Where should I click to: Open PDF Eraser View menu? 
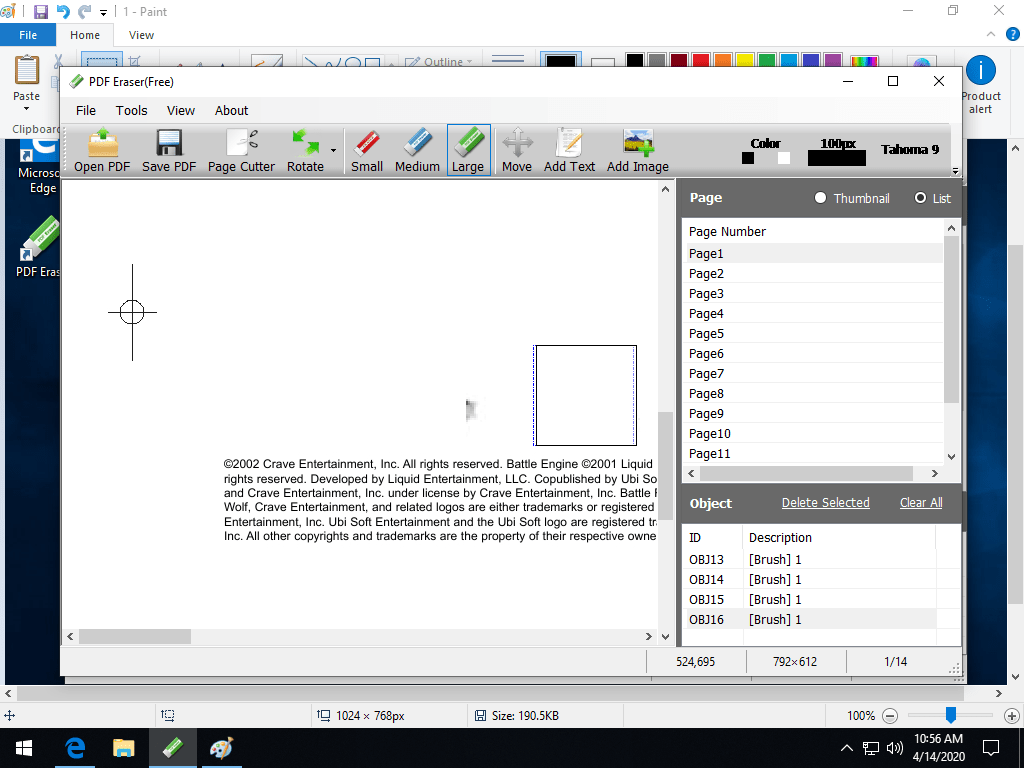pos(180,110)
